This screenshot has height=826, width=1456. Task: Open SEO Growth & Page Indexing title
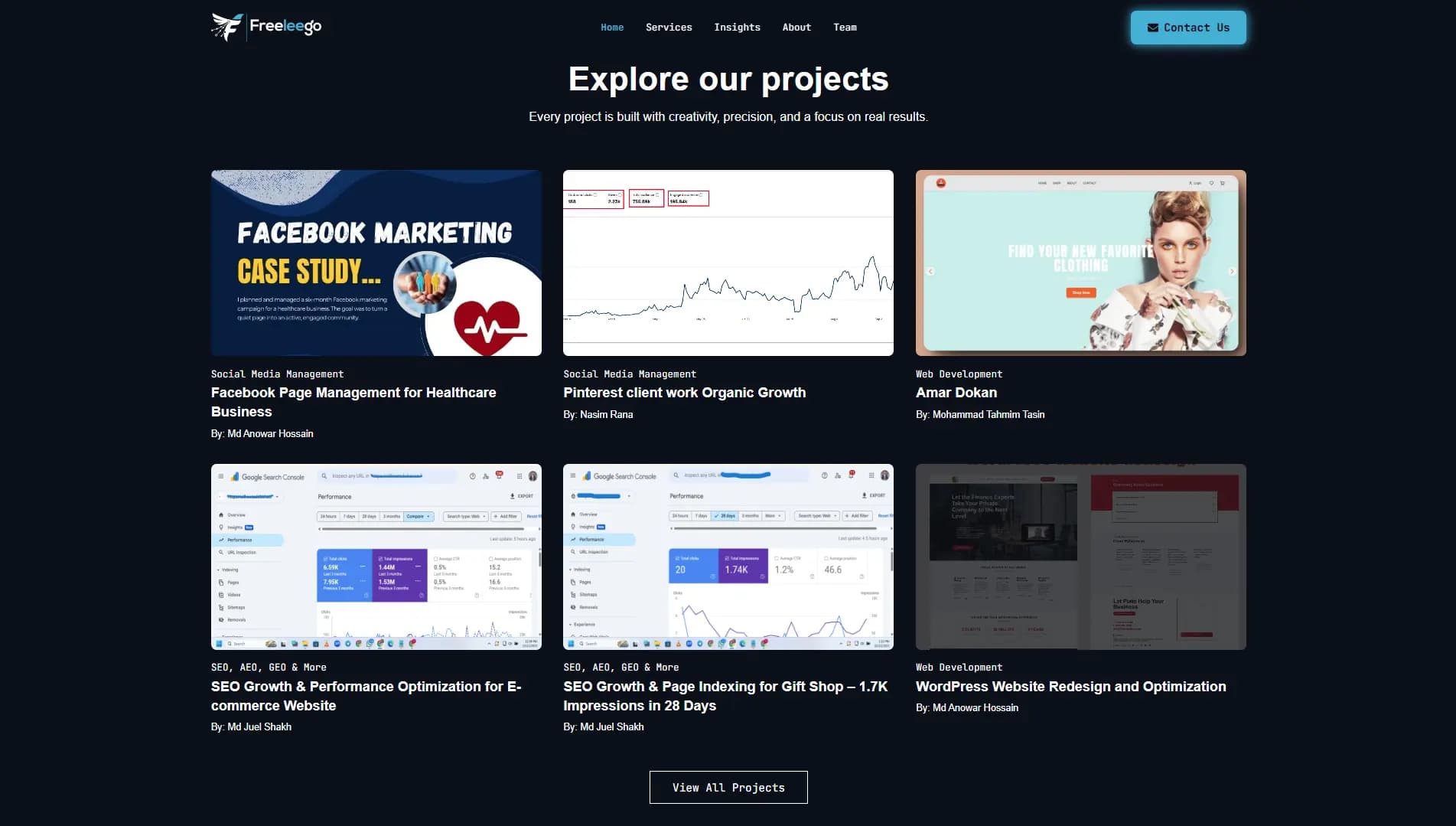coord(725,696)
